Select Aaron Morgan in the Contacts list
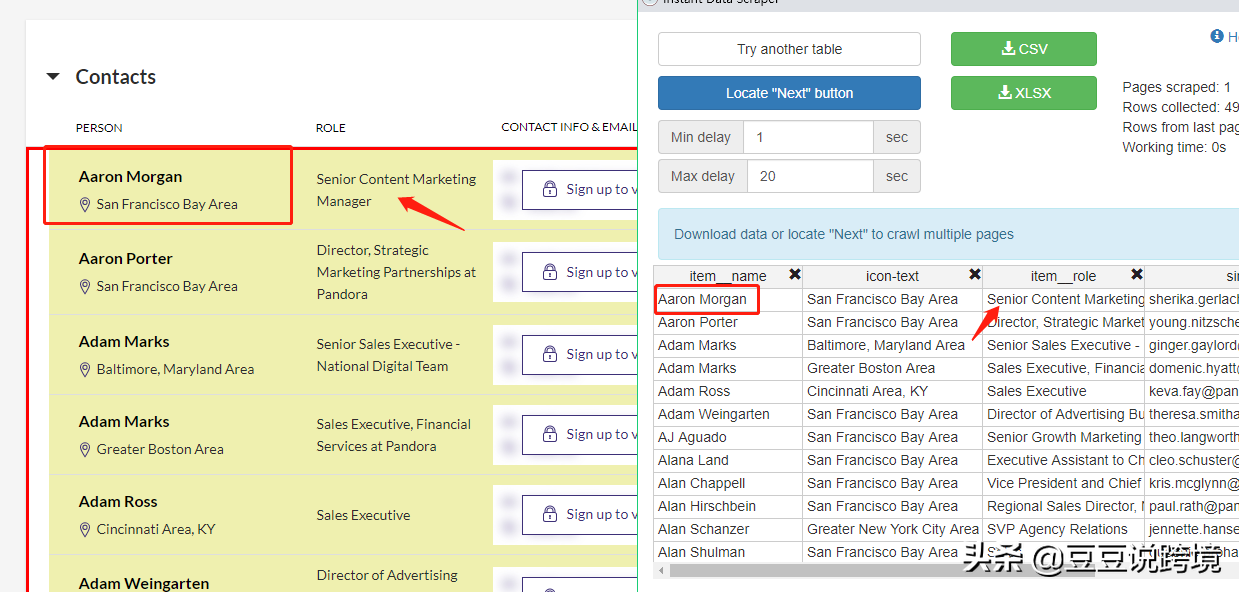The image size is (1239, 592). pyautogui.click(x=130, y=177)
